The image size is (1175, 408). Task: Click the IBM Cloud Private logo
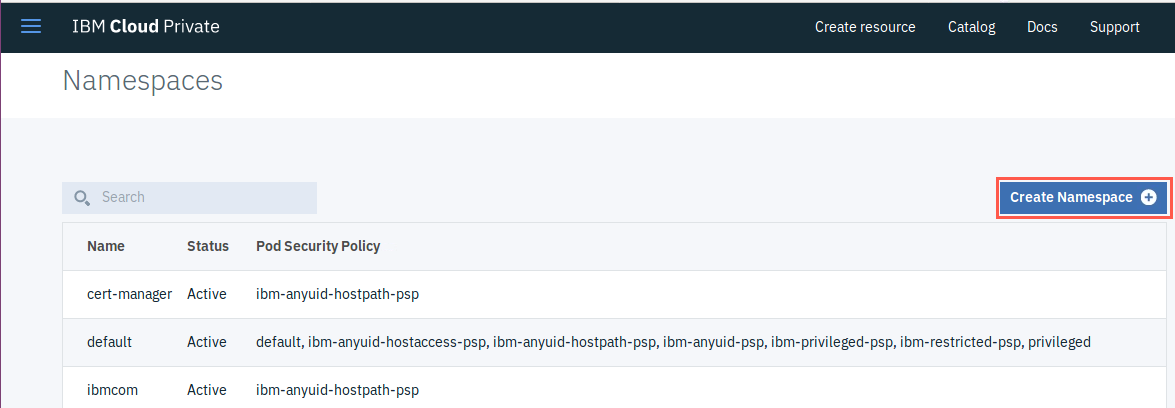pyautogui.click(x=145, y=27)
